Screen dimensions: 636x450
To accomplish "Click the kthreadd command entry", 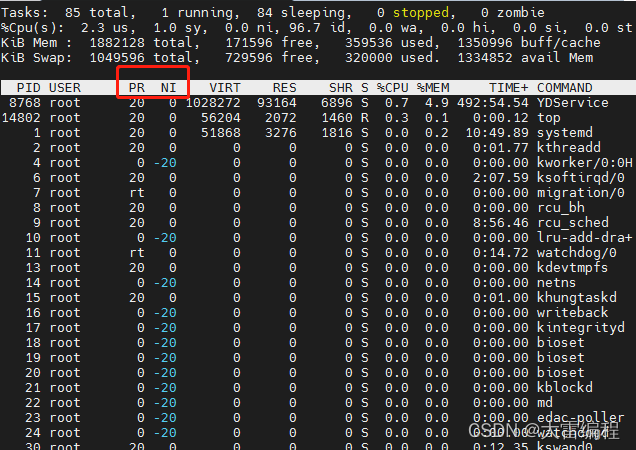I will pos(569,148).
